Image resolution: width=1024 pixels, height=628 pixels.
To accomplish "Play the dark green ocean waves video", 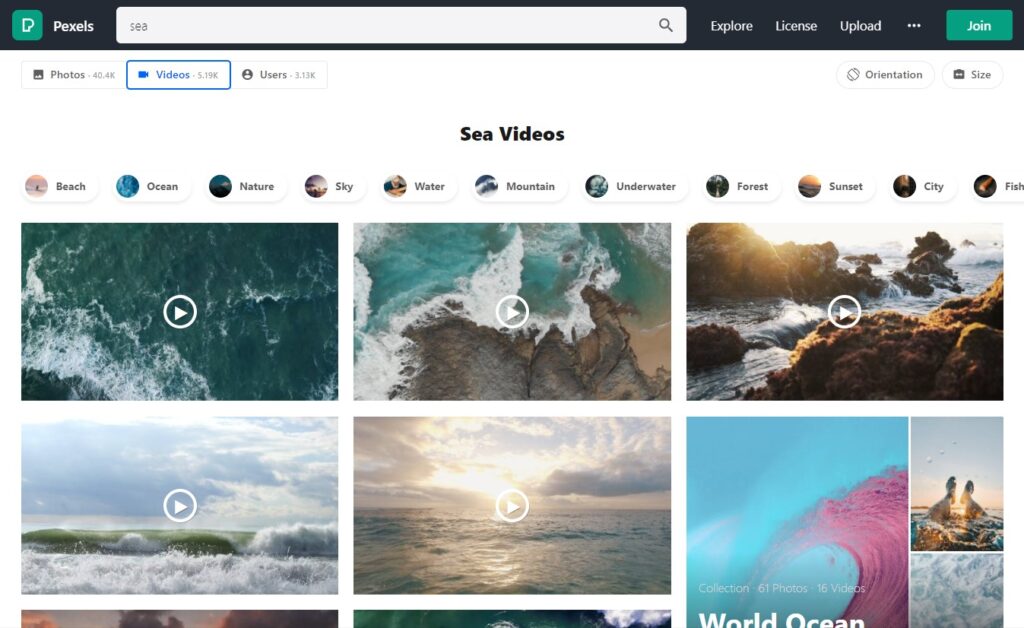I will click(x=180, y=312).
